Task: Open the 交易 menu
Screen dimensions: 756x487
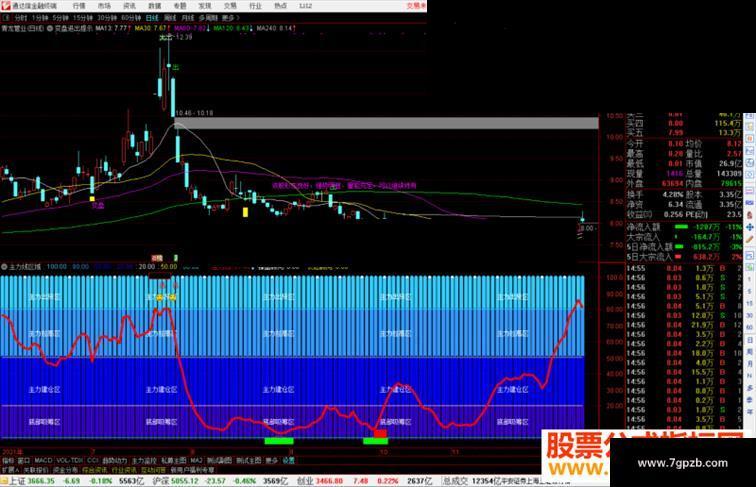Action: click(x=230, y=6)
